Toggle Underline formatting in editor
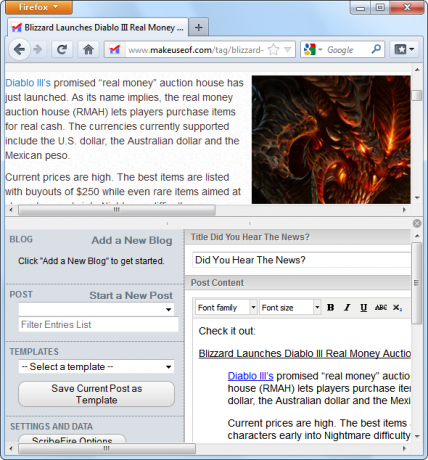This screenshot has height=460, width=428. tap(363, 307)
